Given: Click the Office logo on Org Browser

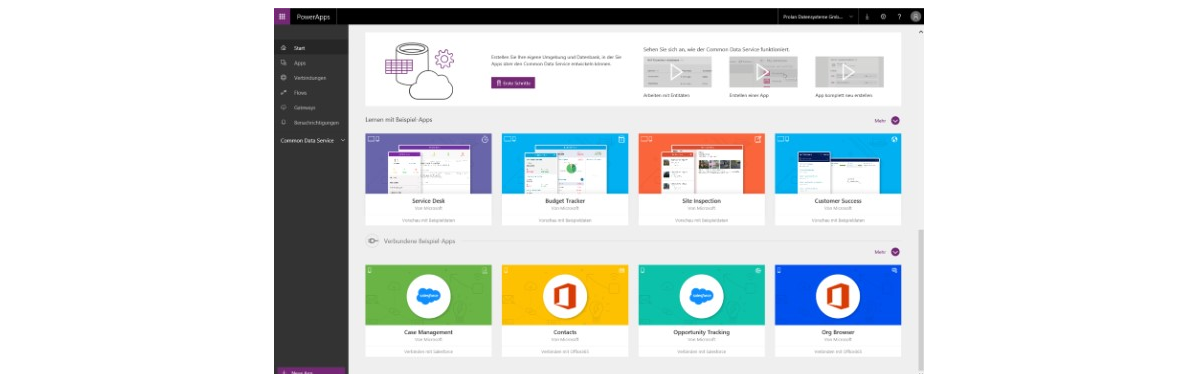Looking at the screenshot, I should point(838,296).
